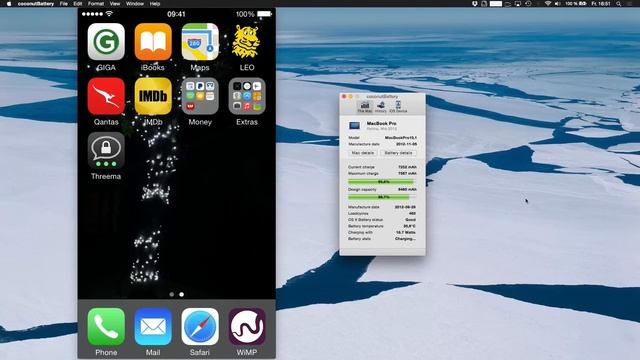The image size is (640, 360).
Task: Open the GIGA app
Action: [x=106, y=42]
